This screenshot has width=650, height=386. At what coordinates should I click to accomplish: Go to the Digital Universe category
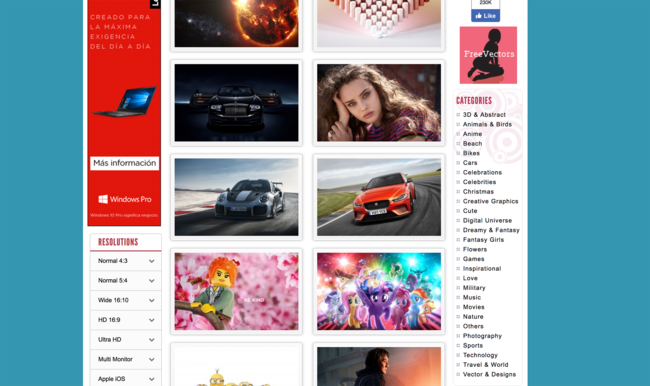click(487, 220)
